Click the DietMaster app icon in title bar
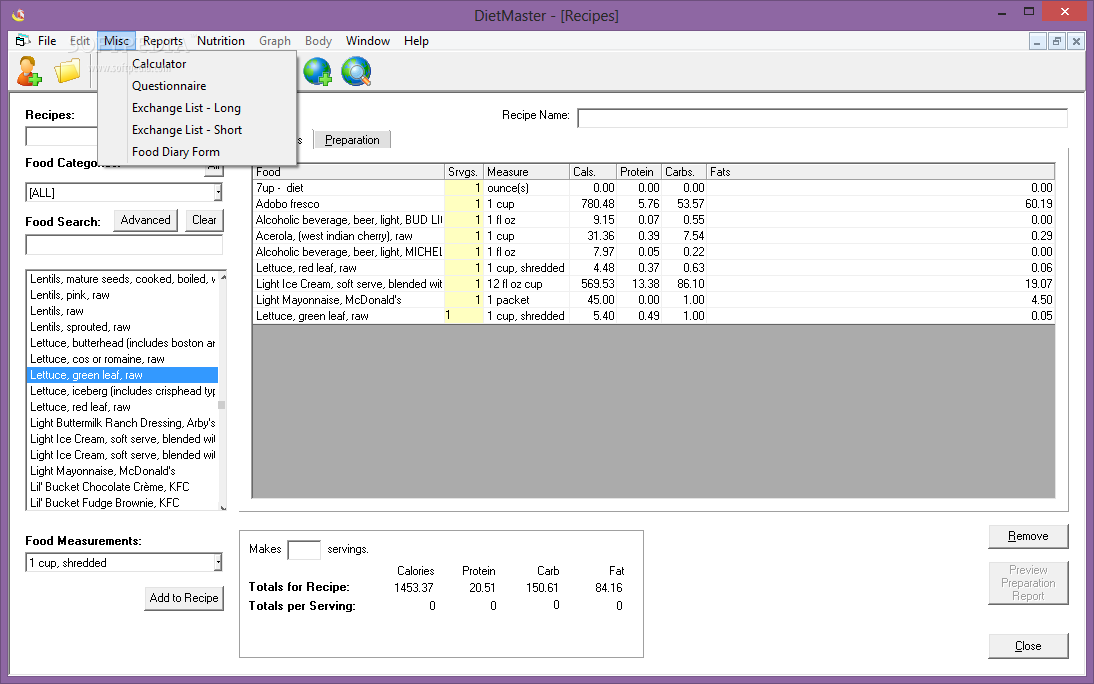 (19, 15)
